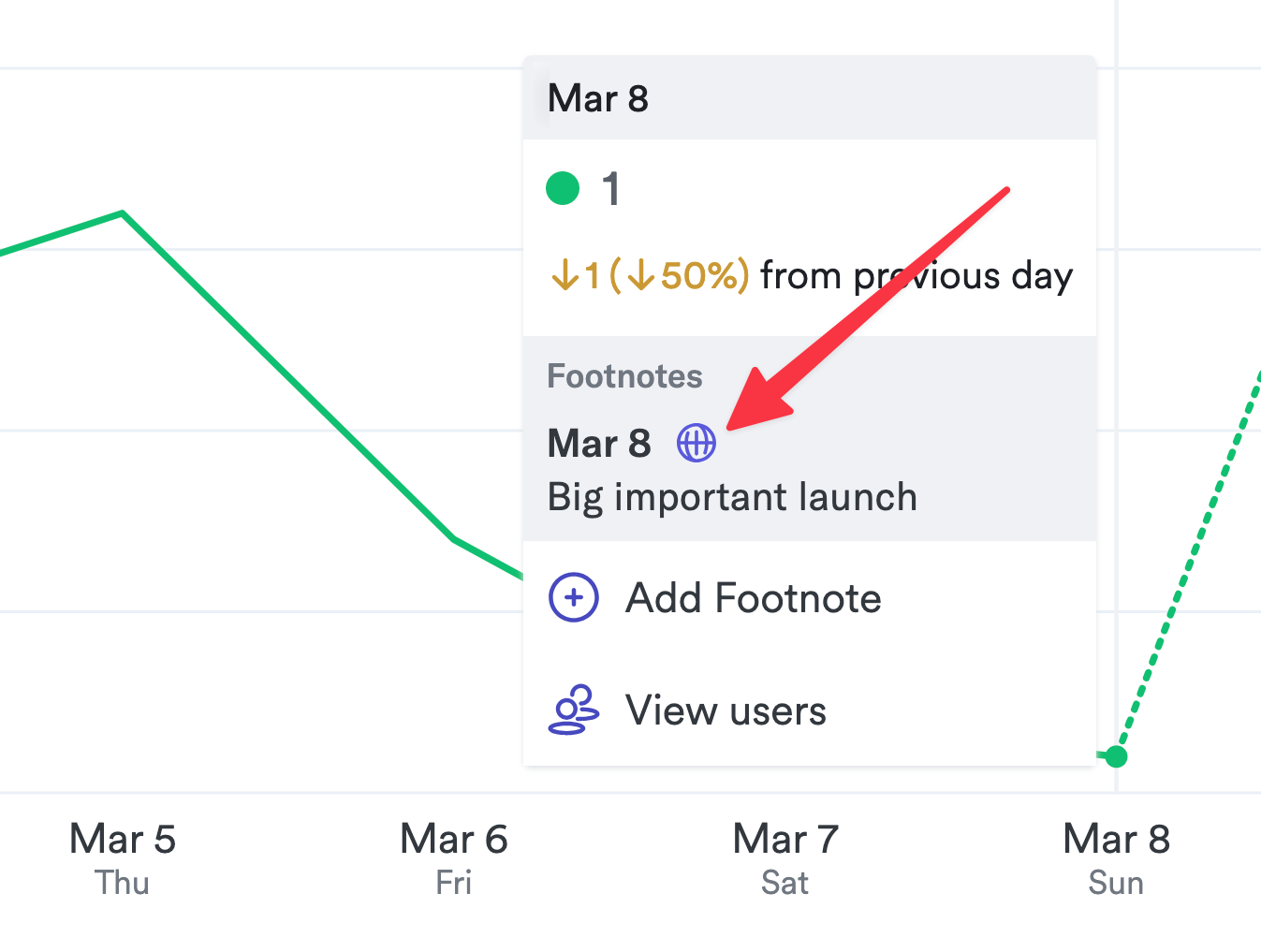This screenshot has width=1261, height=952.
Task: Click the green line peak above Mar 5
Action: (123, 213)
